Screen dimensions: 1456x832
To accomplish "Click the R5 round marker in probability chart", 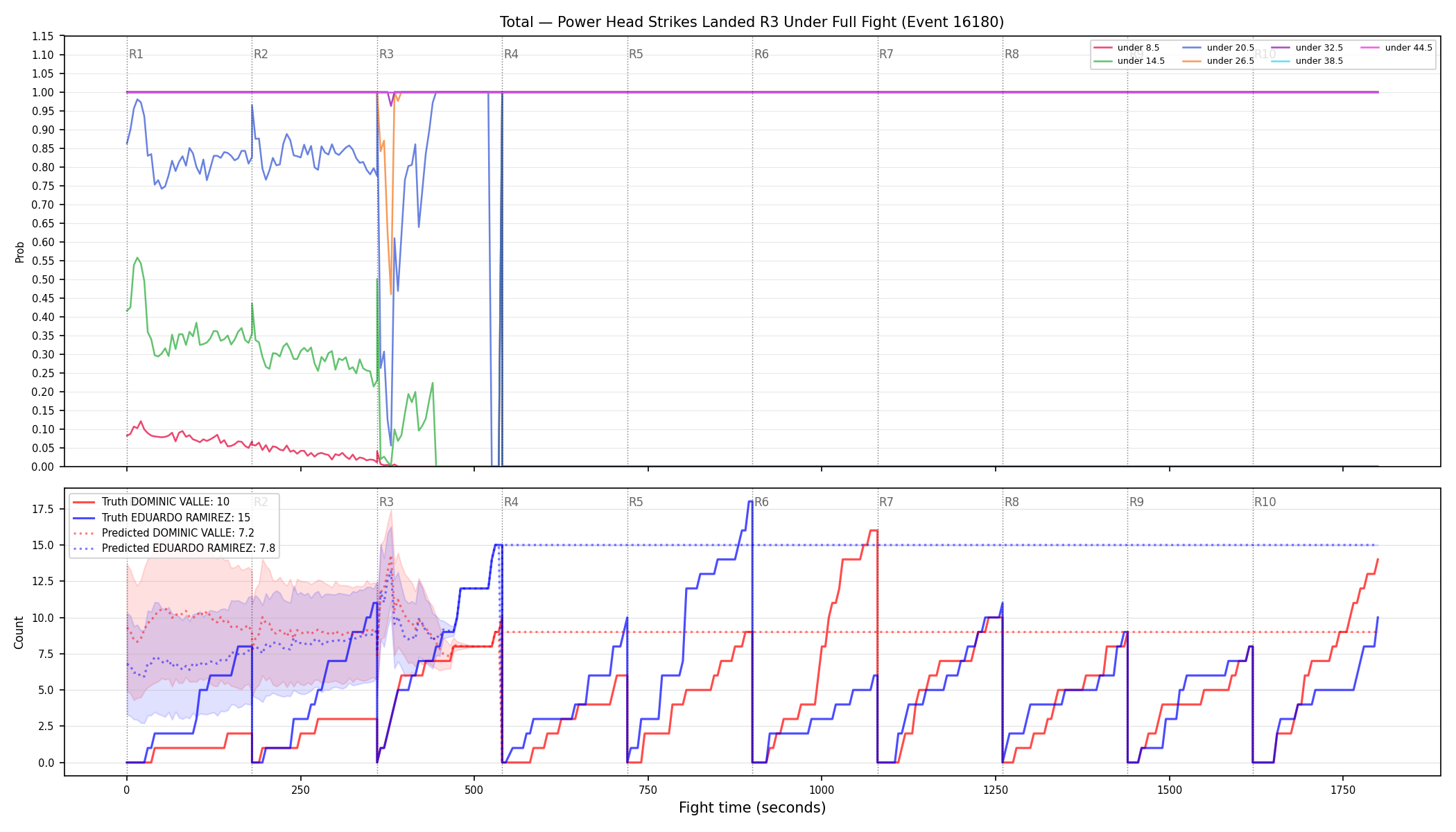I will coord(636,54).
